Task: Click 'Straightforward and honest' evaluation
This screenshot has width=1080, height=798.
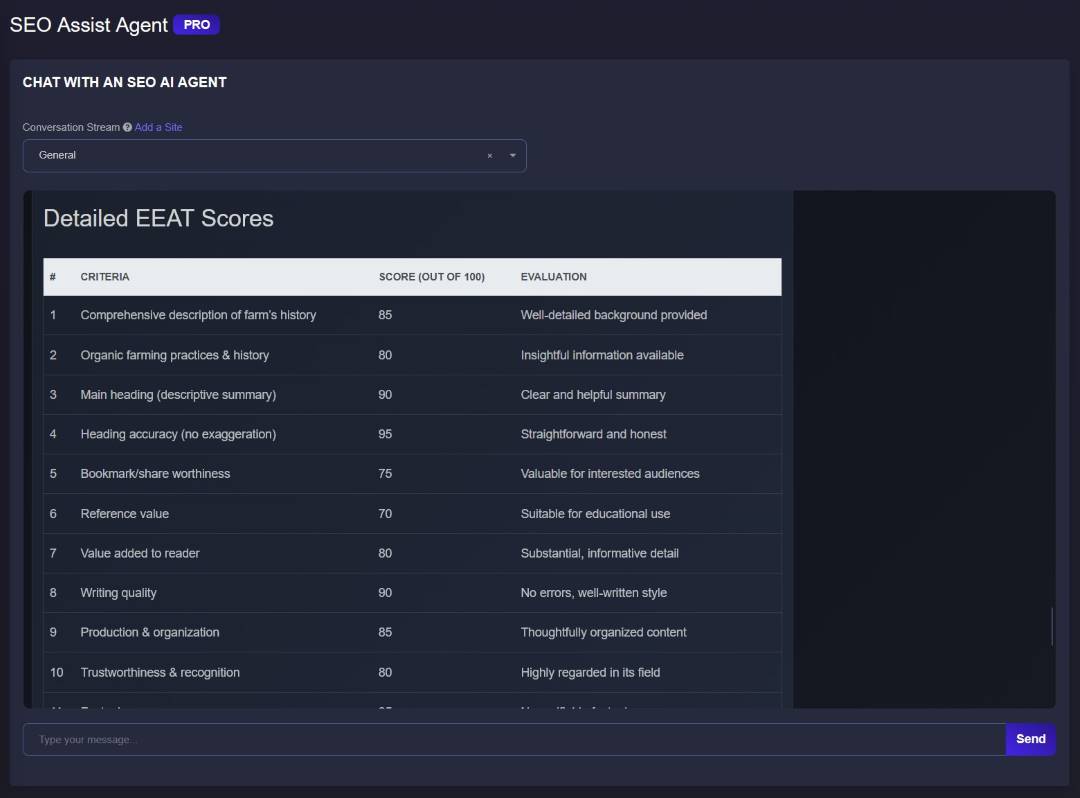Action: tap(594, 434)
